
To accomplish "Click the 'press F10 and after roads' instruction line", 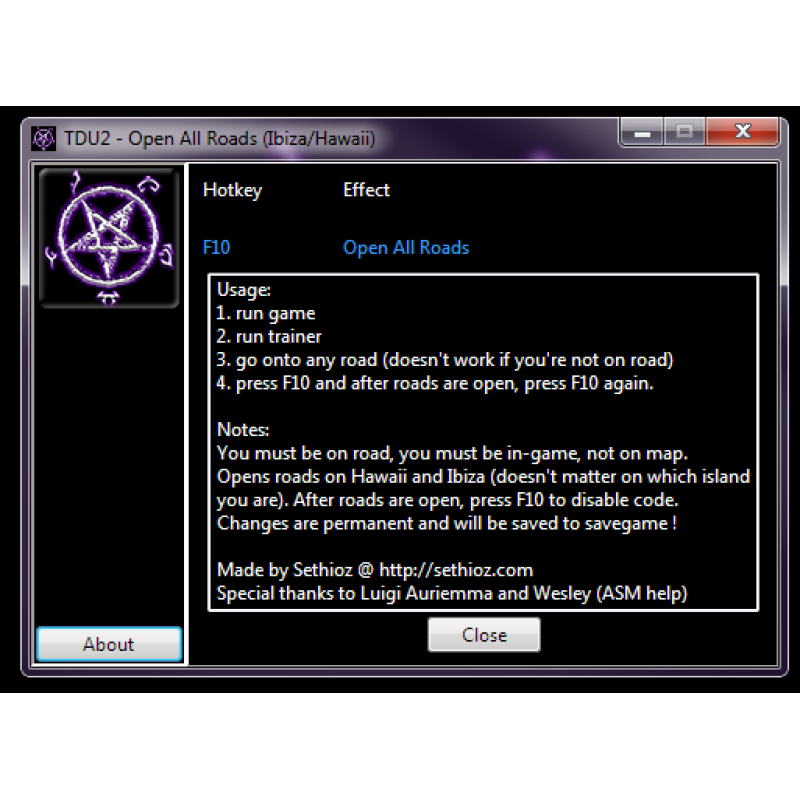I will tap(435, 383).
